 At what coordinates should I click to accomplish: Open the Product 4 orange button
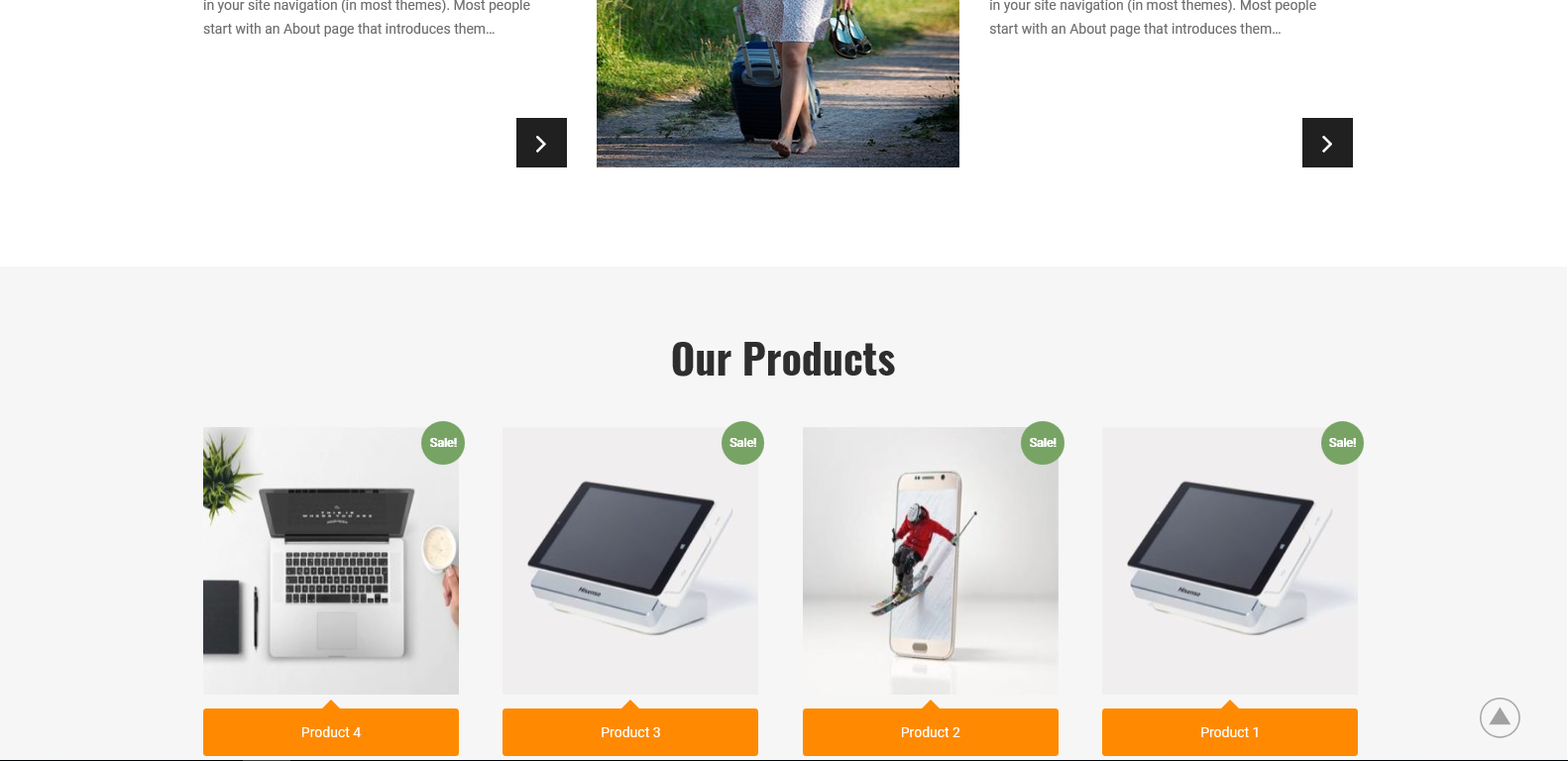331,732
